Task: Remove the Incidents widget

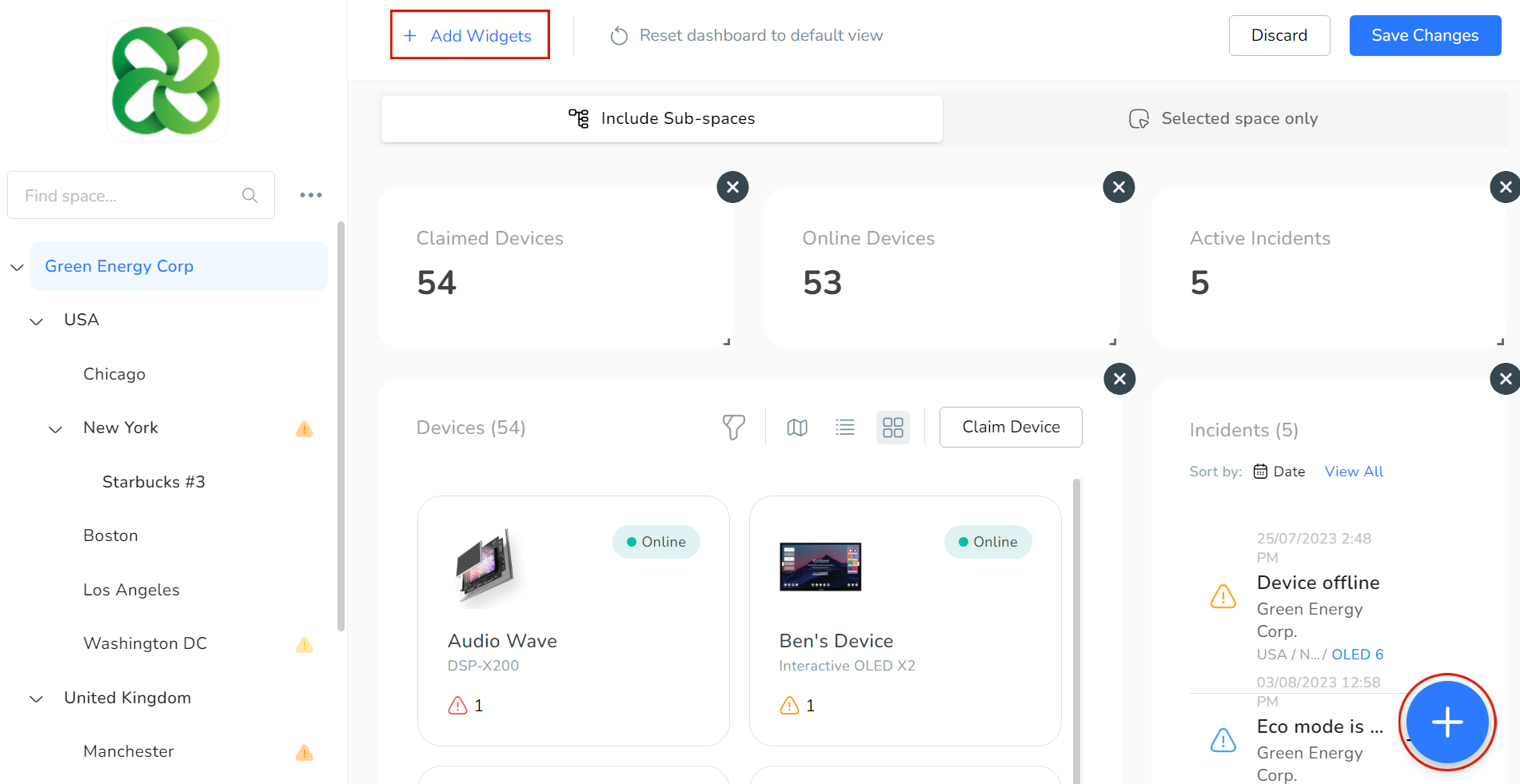Action: coord(1505,379)
